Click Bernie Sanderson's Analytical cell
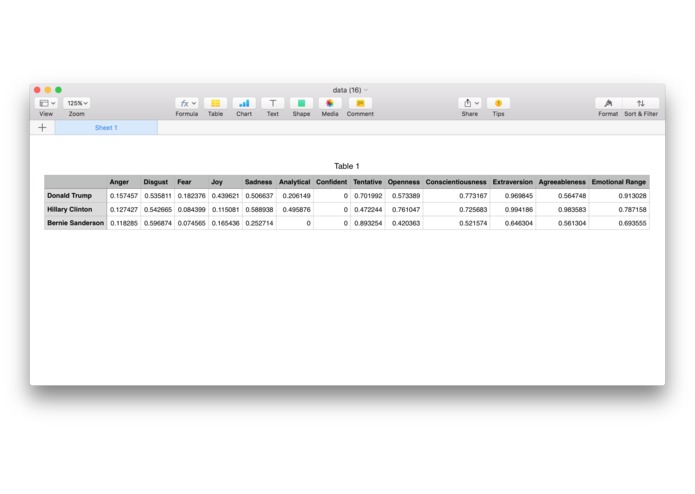Screen dimensions: 695x494 coord(295,223)
